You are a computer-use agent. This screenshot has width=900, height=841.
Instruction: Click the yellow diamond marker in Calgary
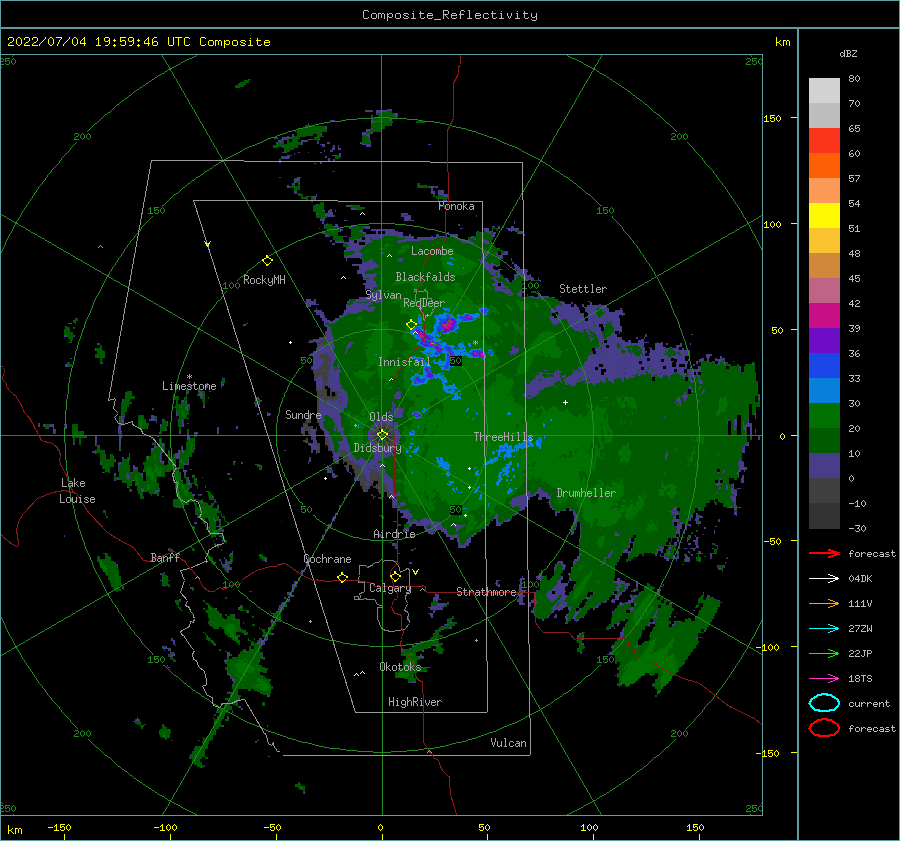[x=395, y=576]
